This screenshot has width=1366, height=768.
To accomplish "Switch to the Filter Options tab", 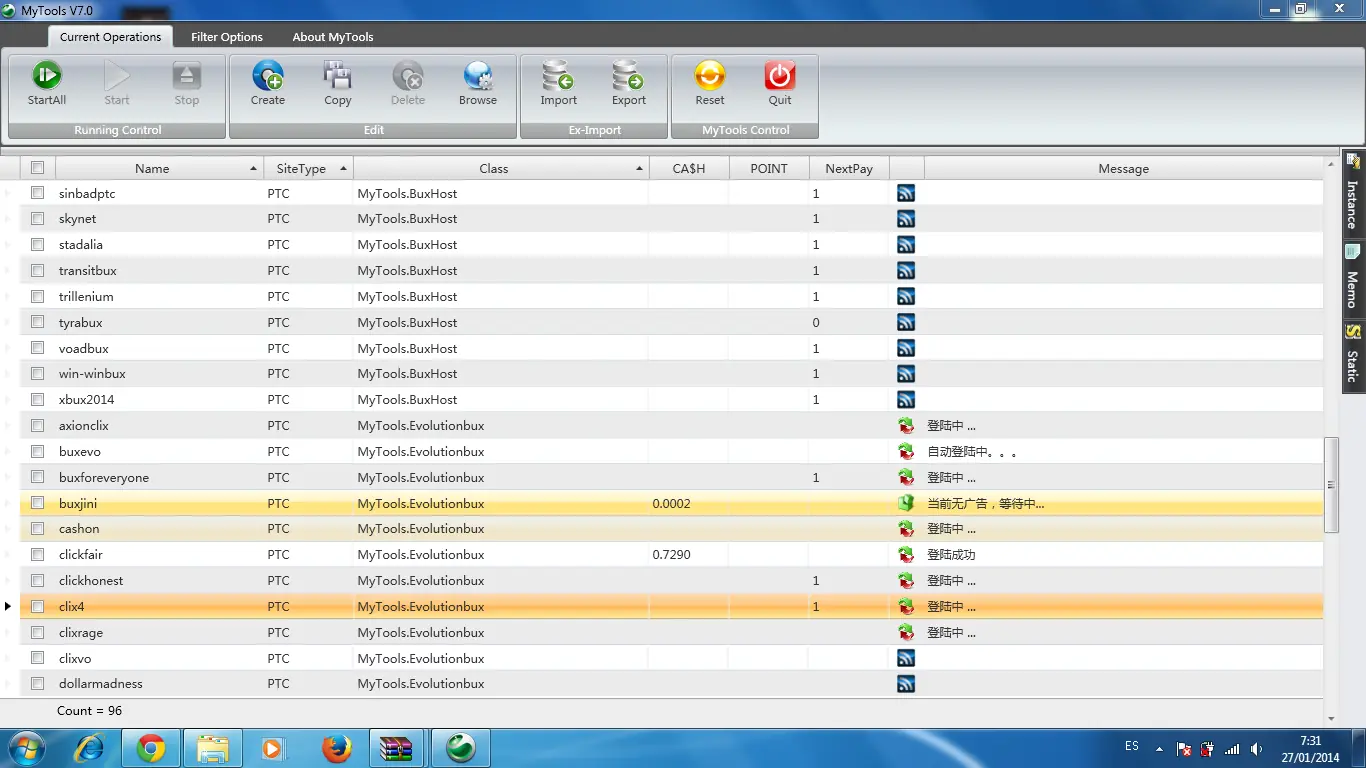I will pos(227,37).
